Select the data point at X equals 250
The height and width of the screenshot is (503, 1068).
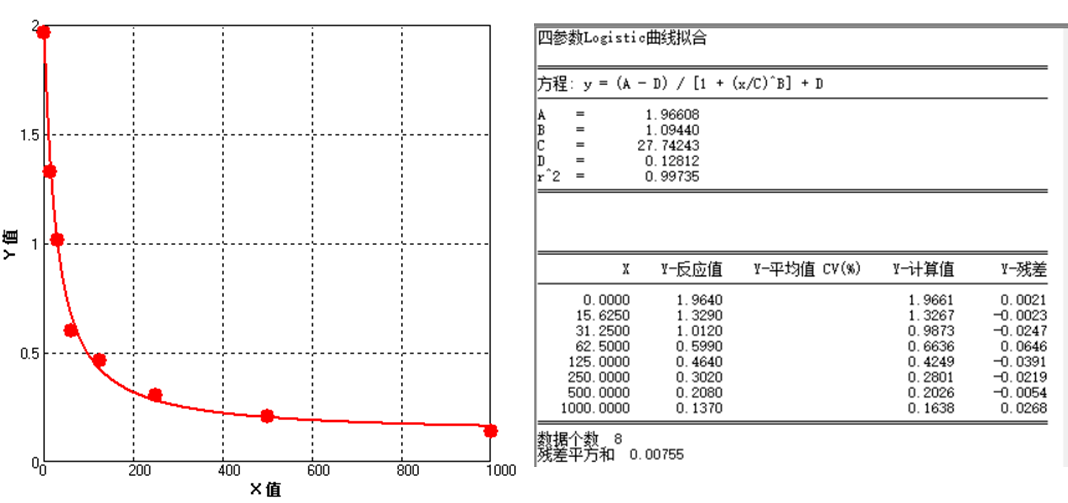155,395
